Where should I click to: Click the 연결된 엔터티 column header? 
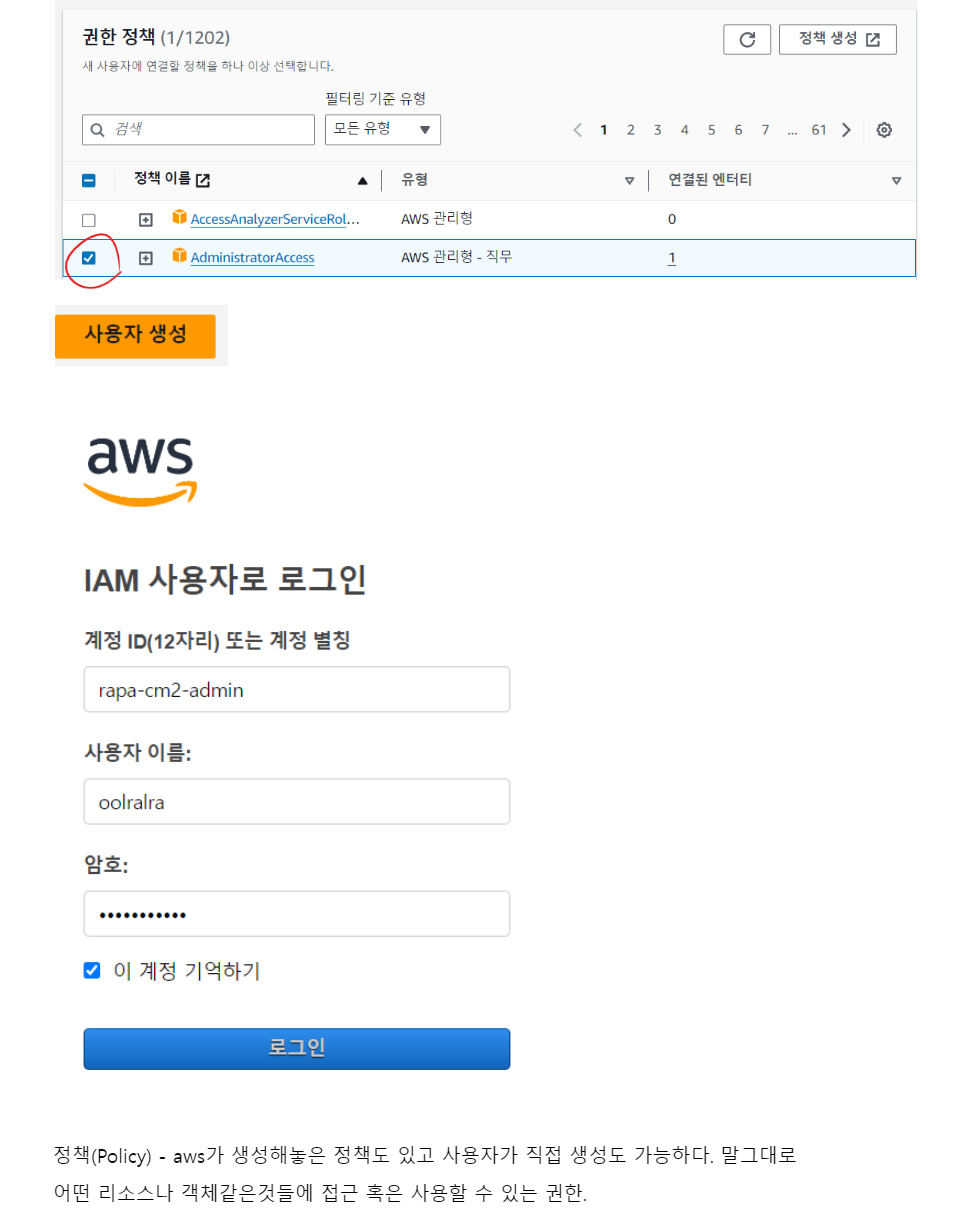(x=710, y=180)
